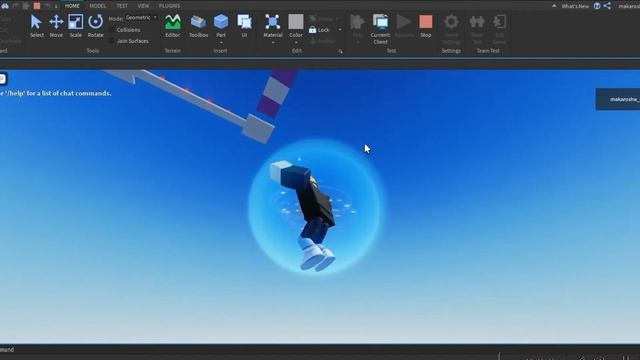Screen dimensions: 640x360
Task: Open the Toolbox panel
Action: pos(198,26)
